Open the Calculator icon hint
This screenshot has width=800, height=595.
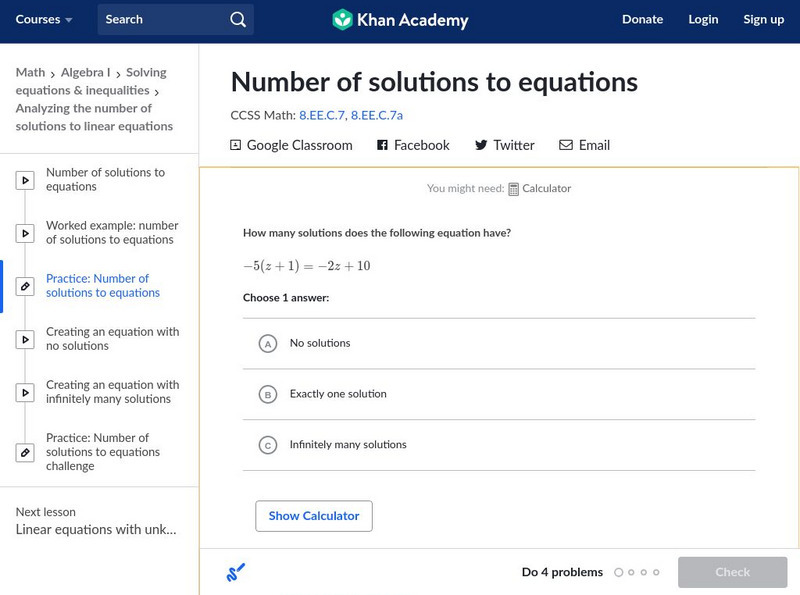pyautogui.click(x=513, y=189)
